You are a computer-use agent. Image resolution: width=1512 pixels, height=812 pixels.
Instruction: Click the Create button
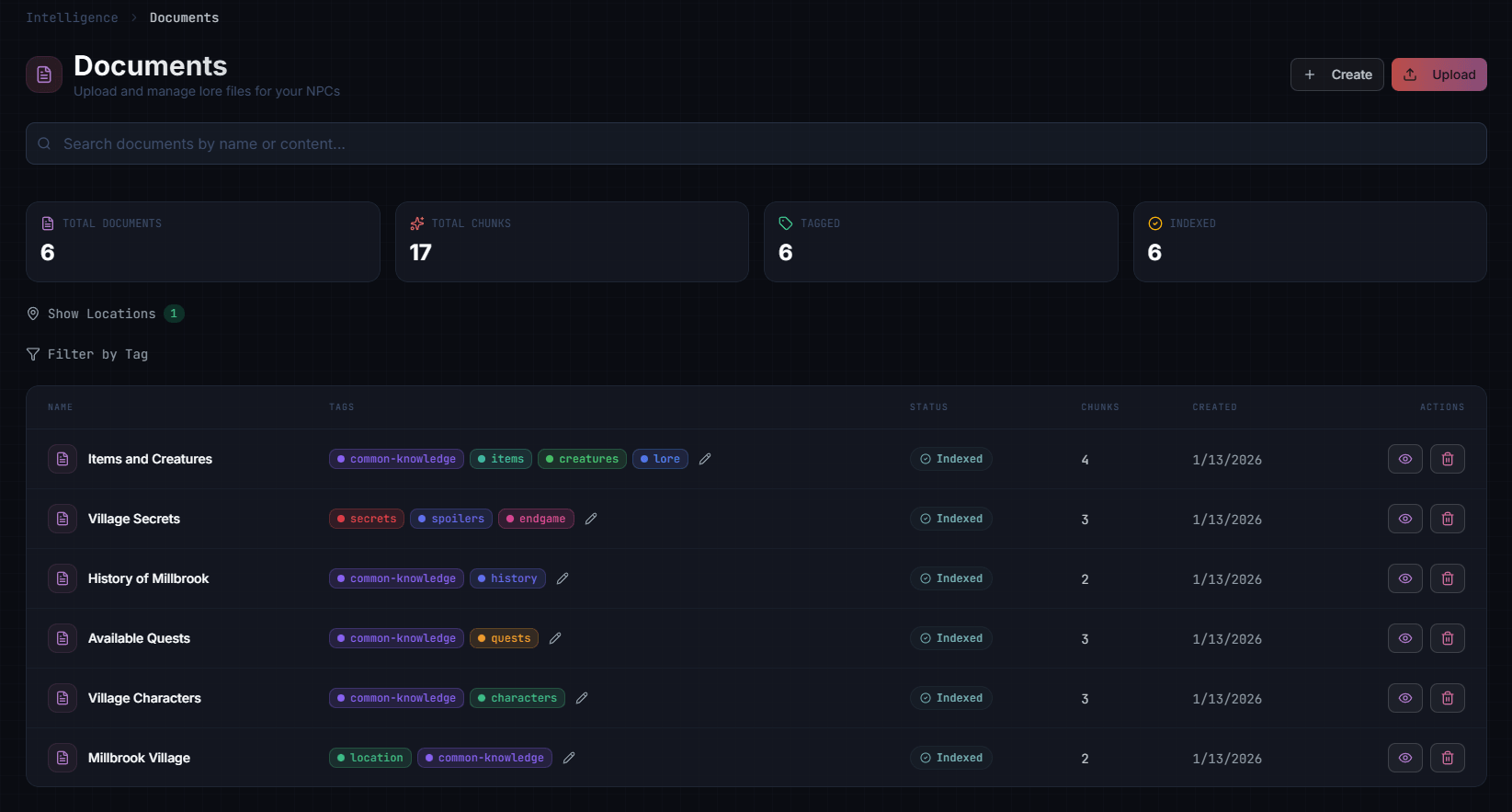coord(1336,74)
